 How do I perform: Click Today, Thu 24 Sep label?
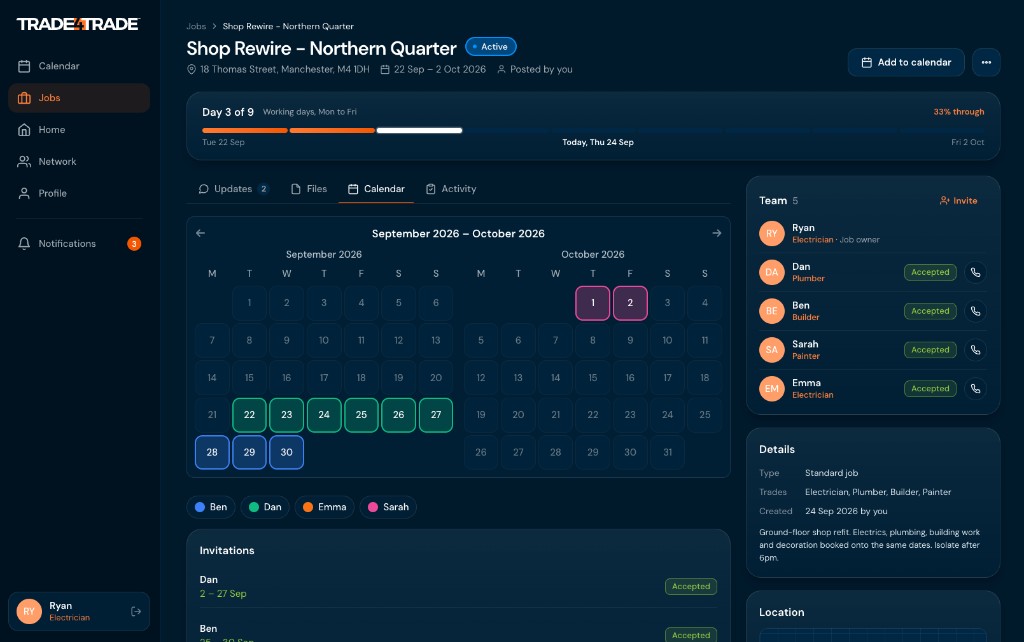click(x=598, y=142)
